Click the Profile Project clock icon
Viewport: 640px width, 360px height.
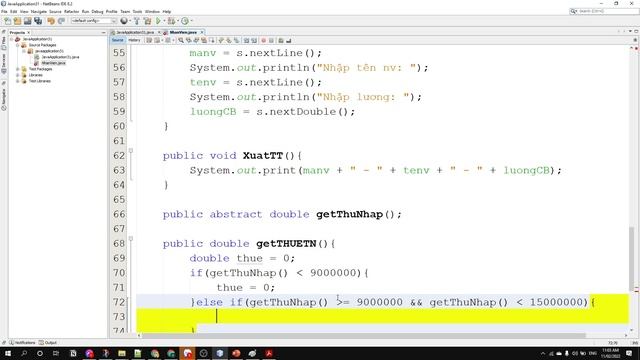(185, 21)
